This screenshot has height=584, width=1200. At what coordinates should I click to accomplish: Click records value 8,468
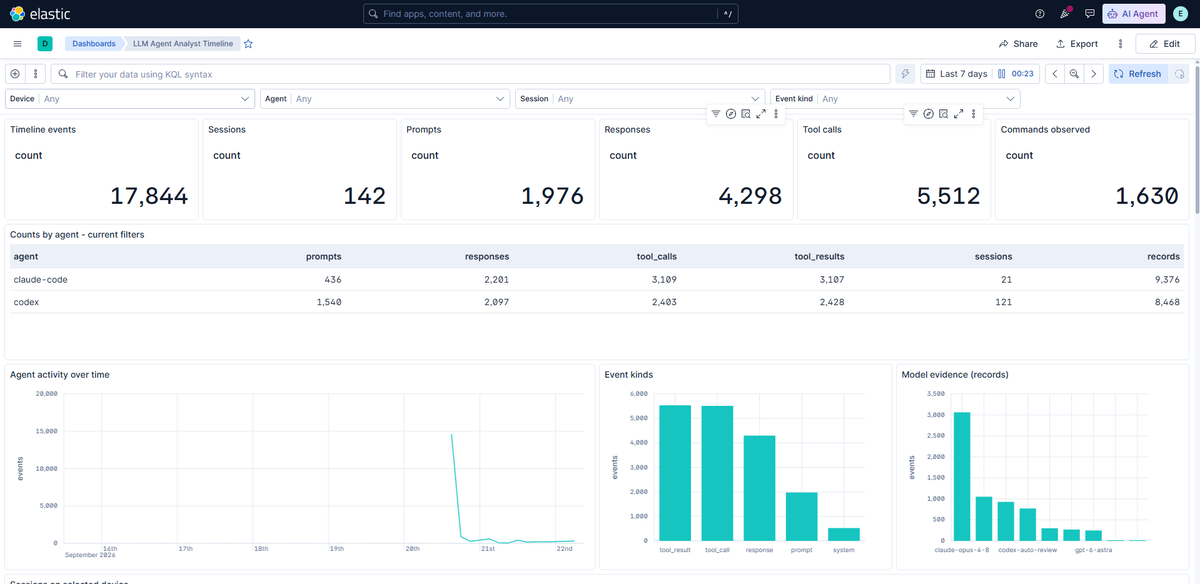(x=1167, y=302)
